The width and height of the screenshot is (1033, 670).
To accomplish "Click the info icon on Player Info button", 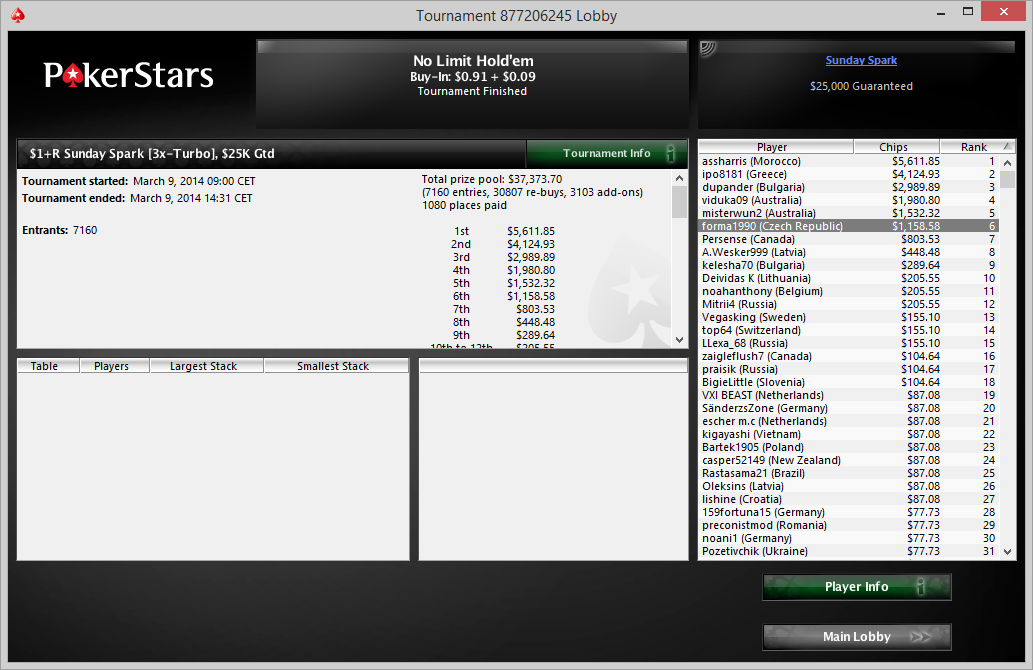I will pyautogui.click(x=920, y=586).
